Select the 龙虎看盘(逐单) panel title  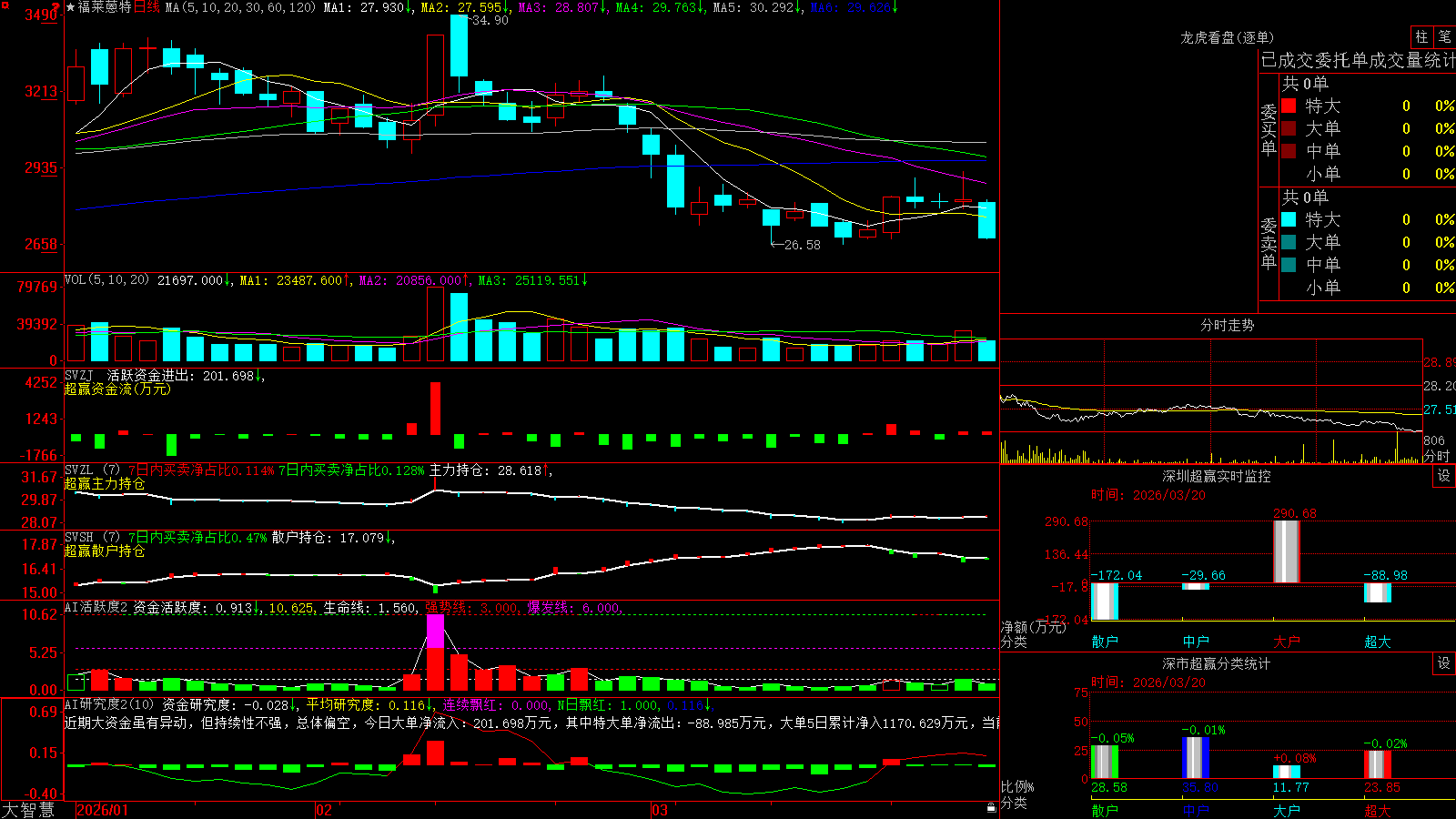(1227, 37)
